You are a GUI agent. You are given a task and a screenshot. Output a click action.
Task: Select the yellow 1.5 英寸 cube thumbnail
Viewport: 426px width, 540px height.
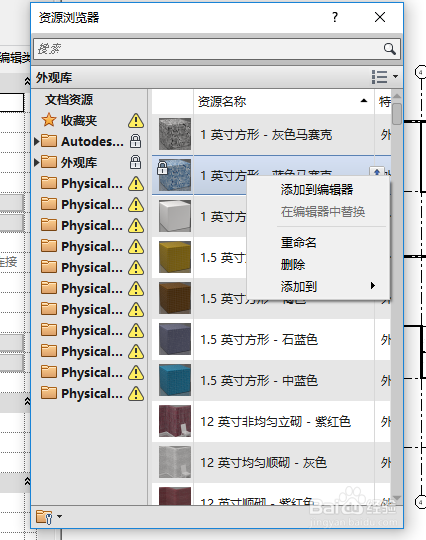point(175,257)
